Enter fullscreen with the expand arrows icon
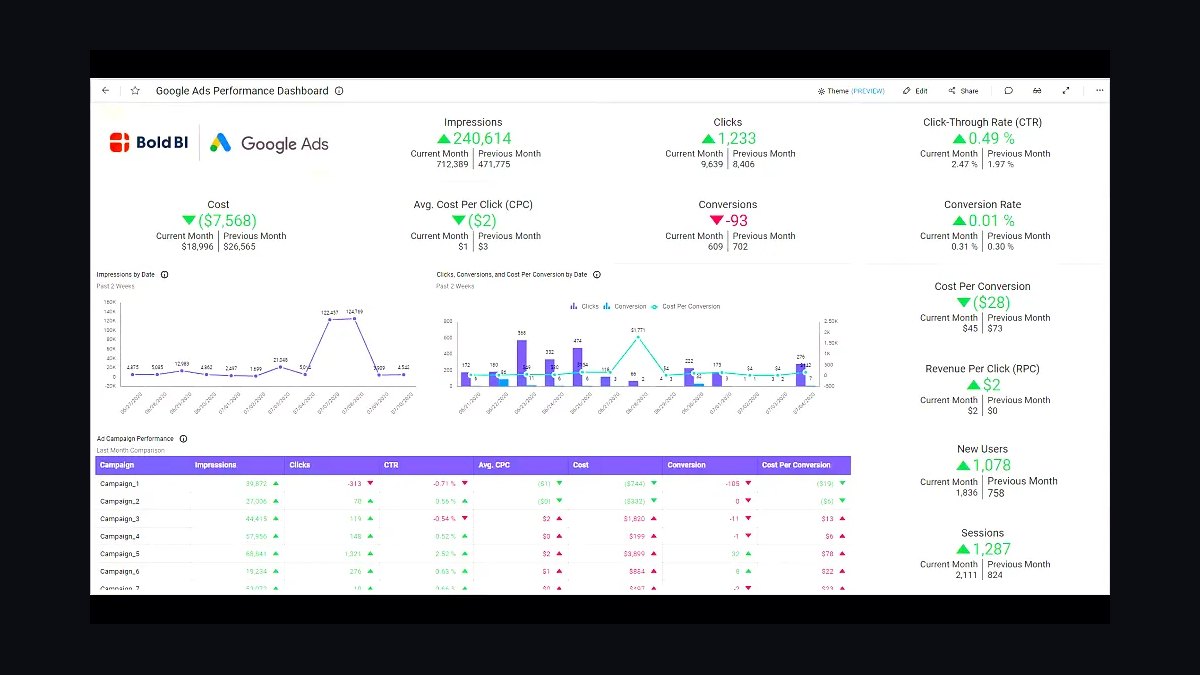 1066,91
